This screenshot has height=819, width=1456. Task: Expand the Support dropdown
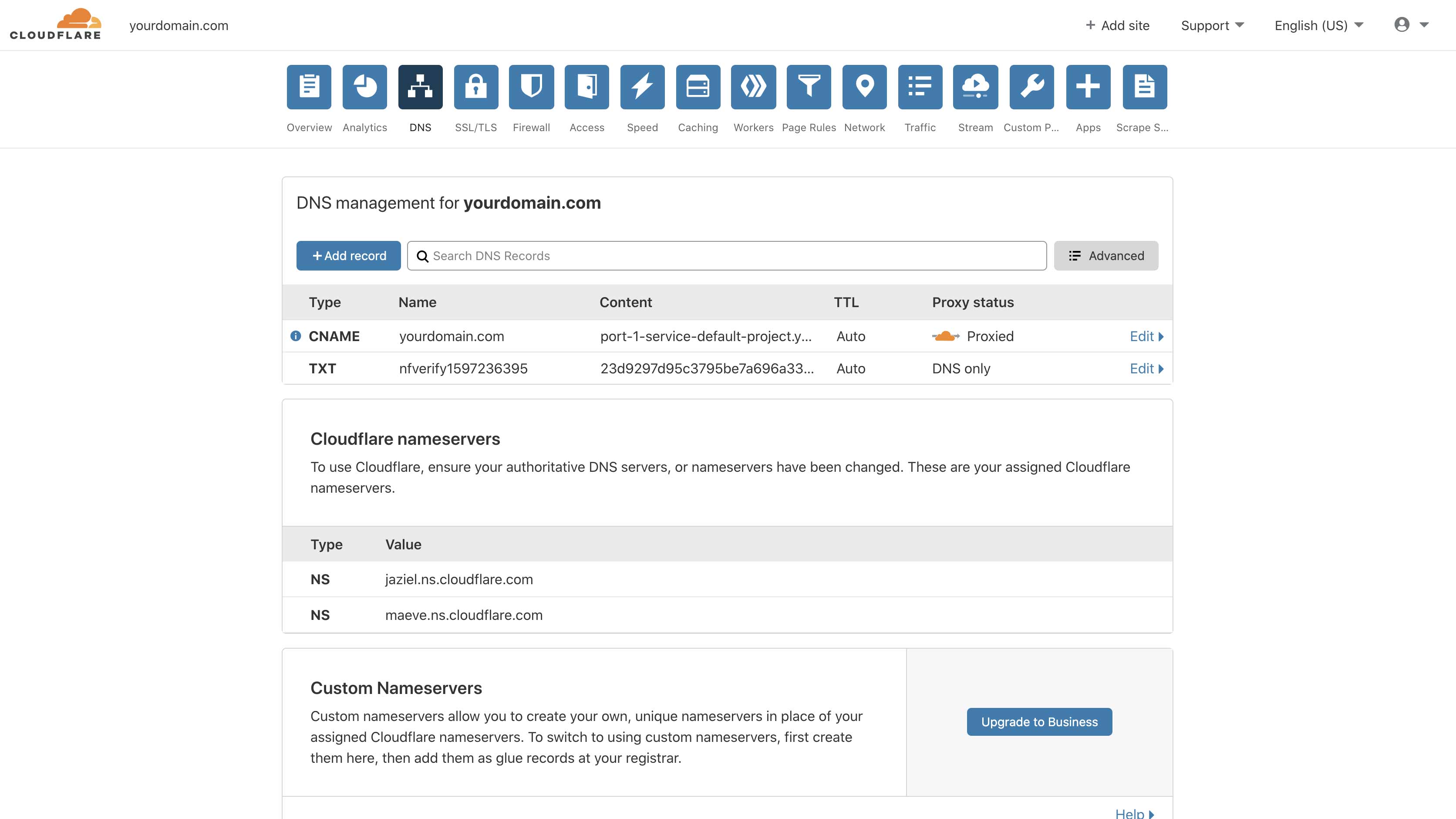[1213, 25]
